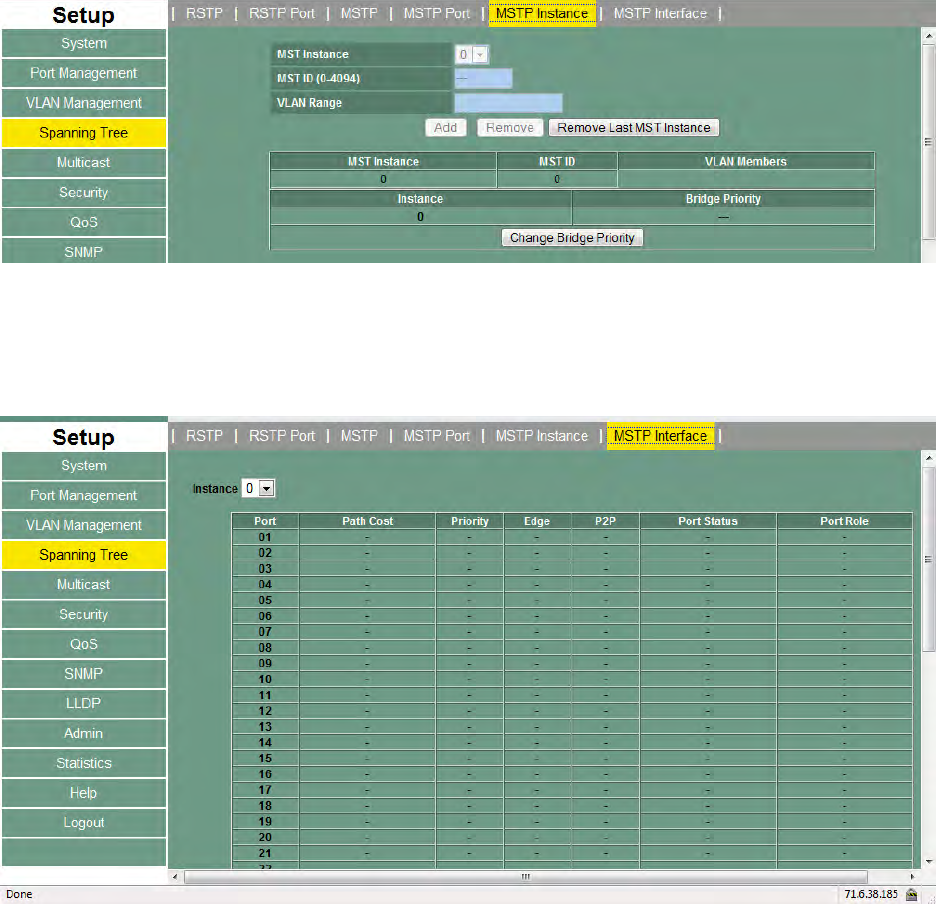Image resolution: width=936 pixels, height=904 pixels.
Task: Click Done status text
Action: click(x=19, y=894)
